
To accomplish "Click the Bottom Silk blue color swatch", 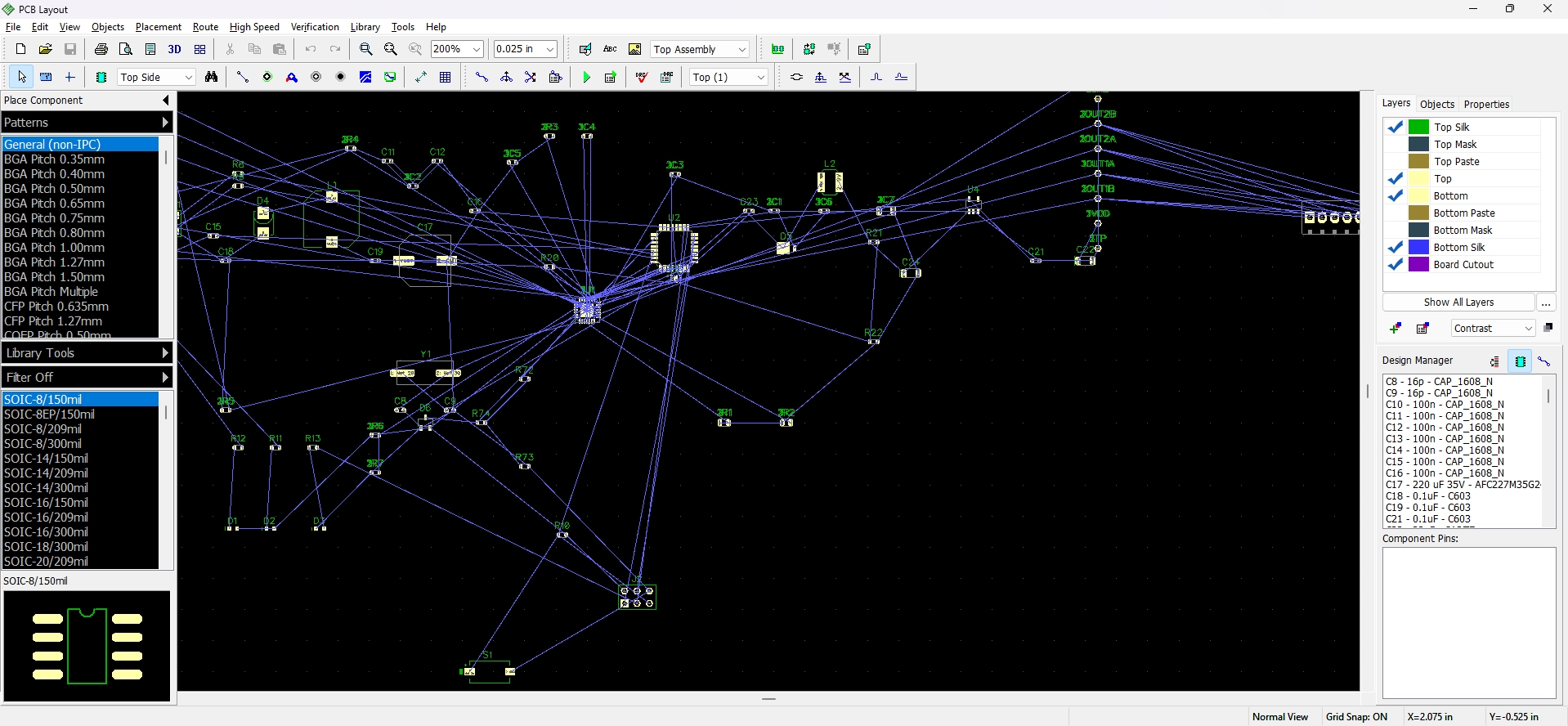I will pos(1418,247).
